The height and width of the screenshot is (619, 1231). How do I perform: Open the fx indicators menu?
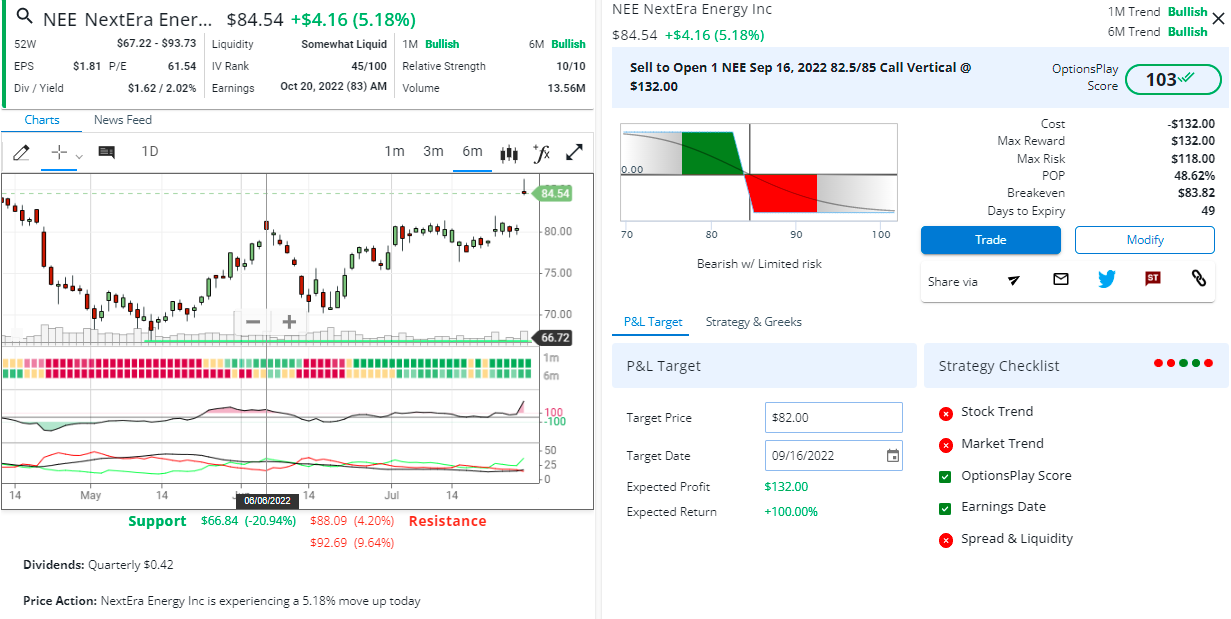coord(541,152)
